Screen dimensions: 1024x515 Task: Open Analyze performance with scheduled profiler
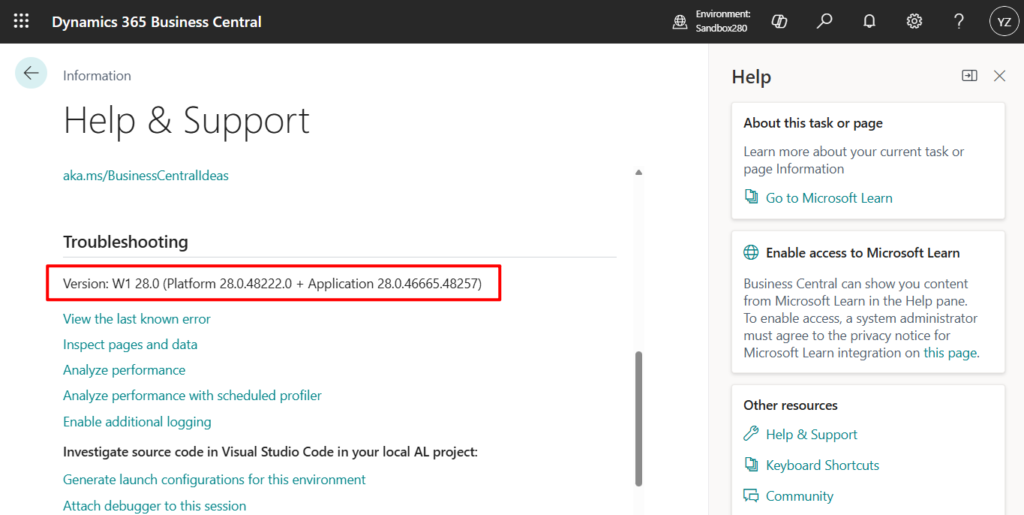coord(192,395)
